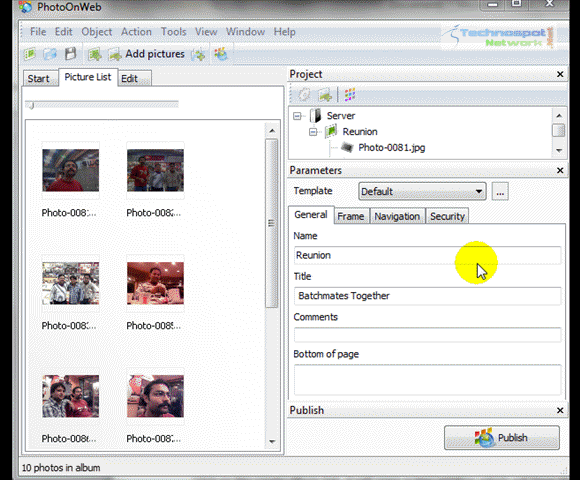The image size is (580, 480).
Task: Click the thumbnail size slider handle
Action: [x=31, y=105]
